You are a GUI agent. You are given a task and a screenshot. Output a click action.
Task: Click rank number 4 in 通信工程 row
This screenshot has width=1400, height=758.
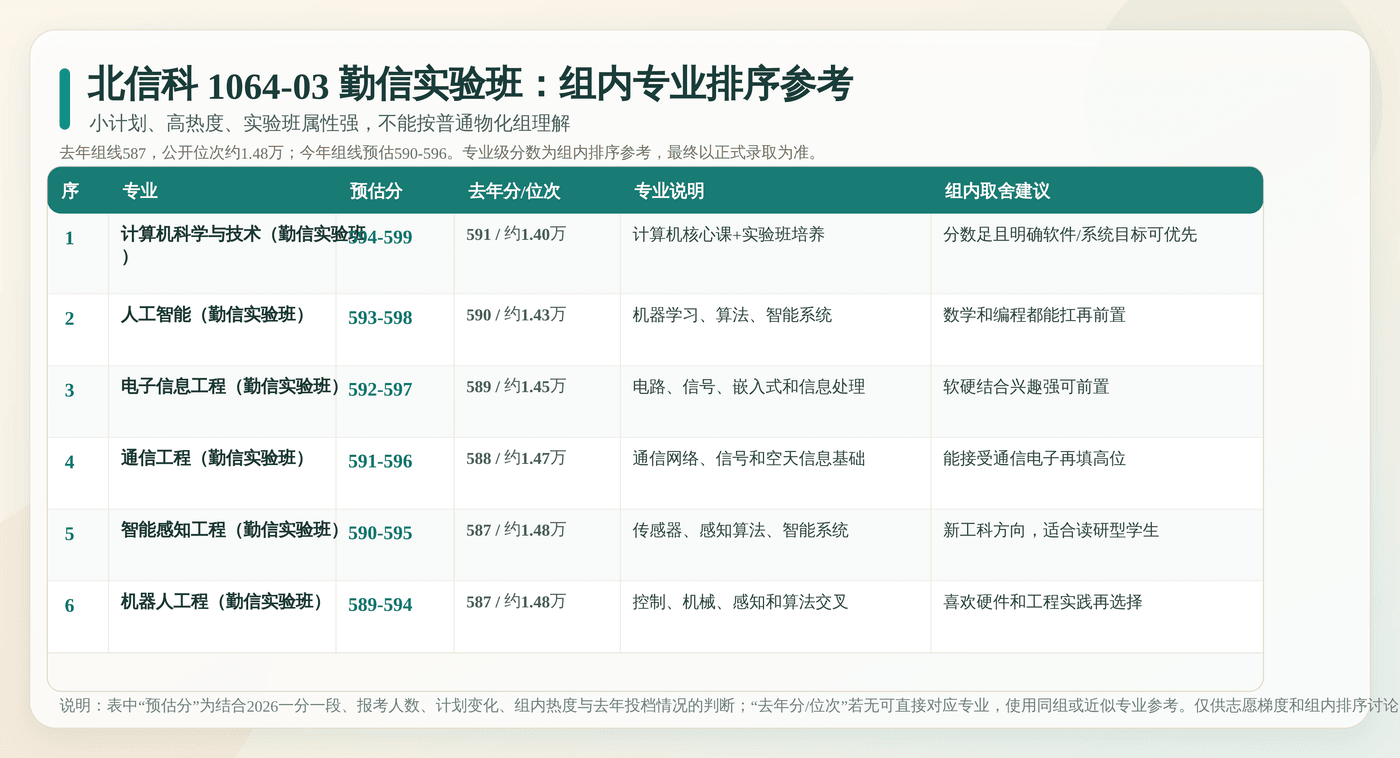pos(69,463)
